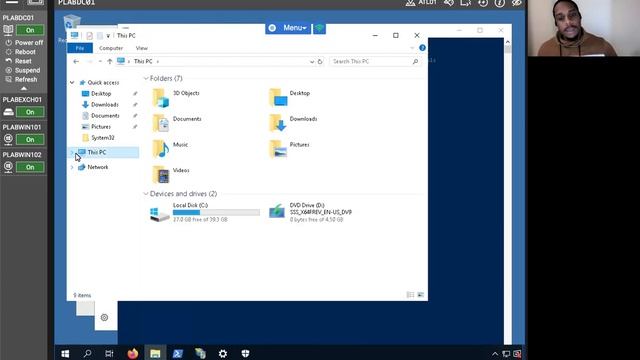640x360 pixels.
Task: Open the 3D Objects folder
Action: (x=176, y=98)
